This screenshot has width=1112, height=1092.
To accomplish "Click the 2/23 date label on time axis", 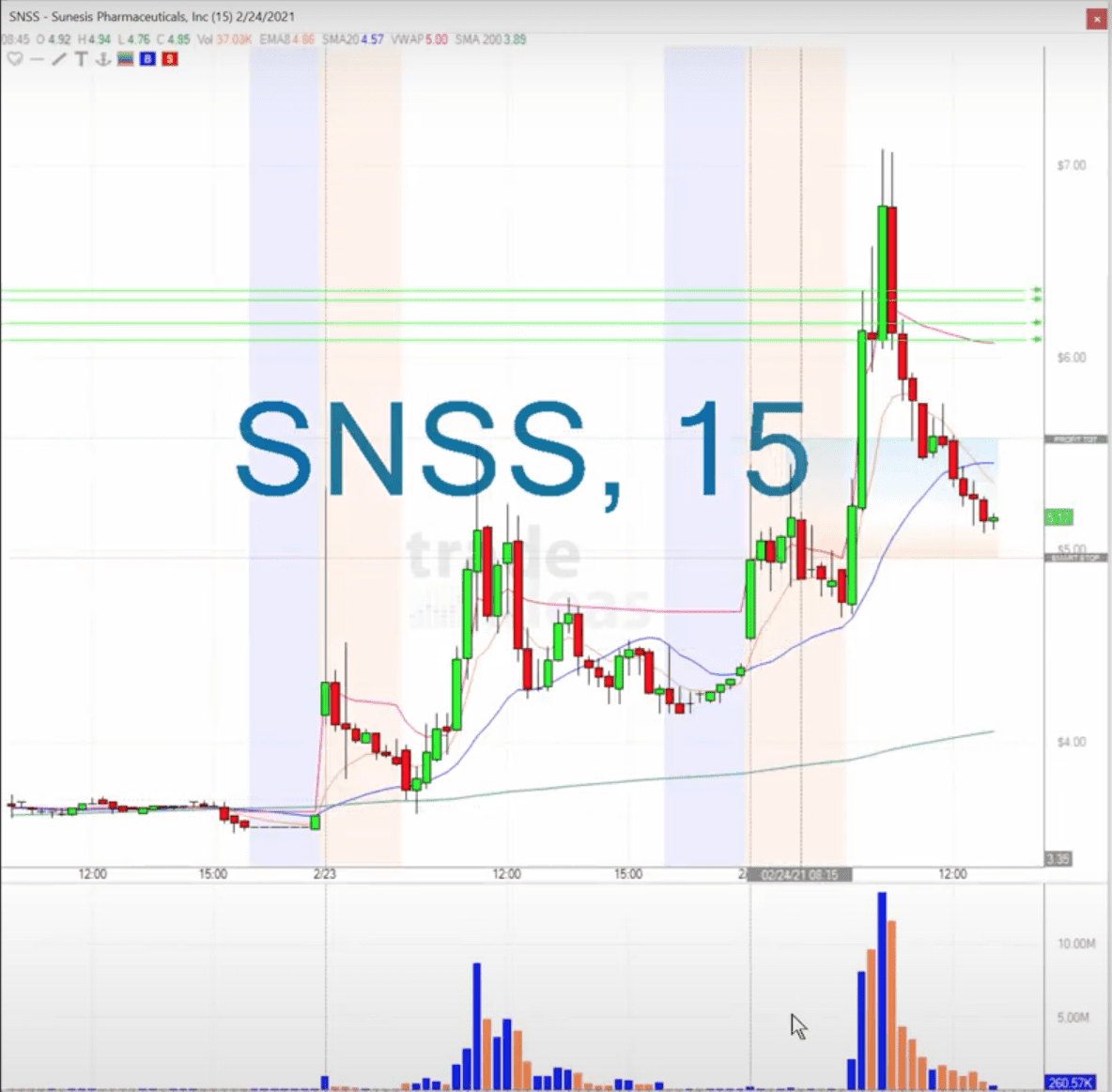I will [x=324, y=873].
